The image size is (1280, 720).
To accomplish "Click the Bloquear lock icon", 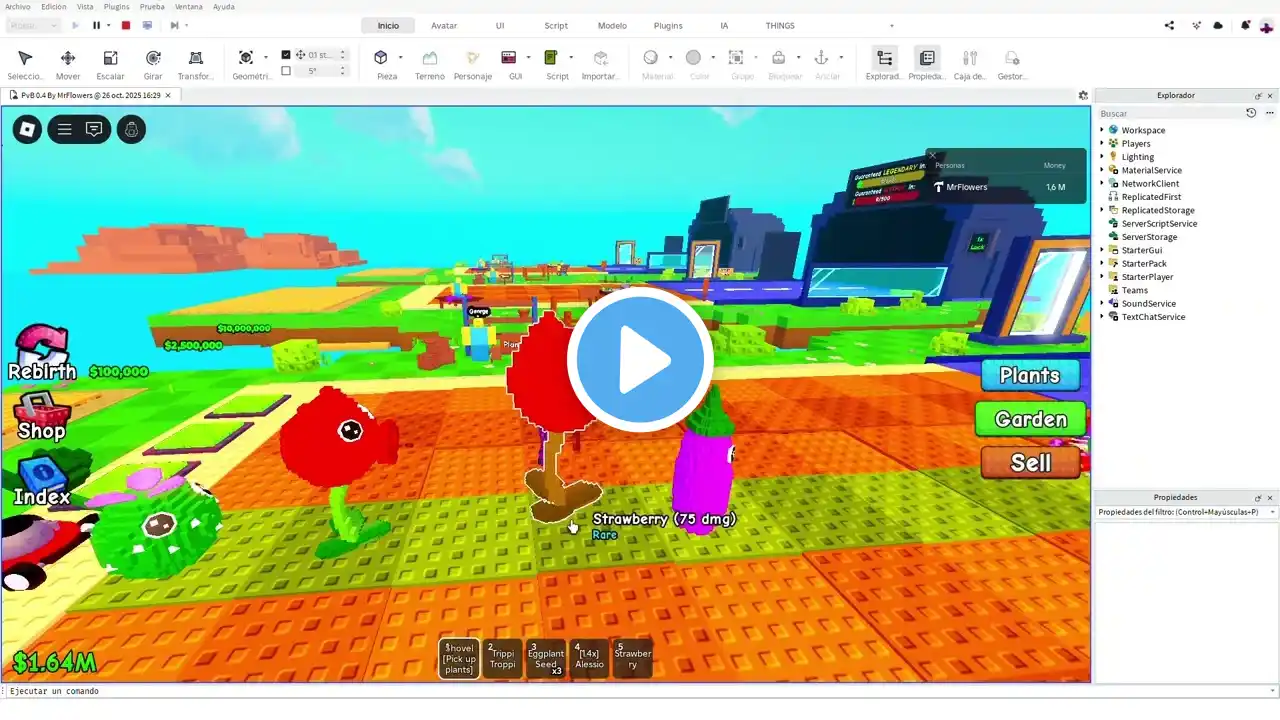I will (x=779, y=58).
